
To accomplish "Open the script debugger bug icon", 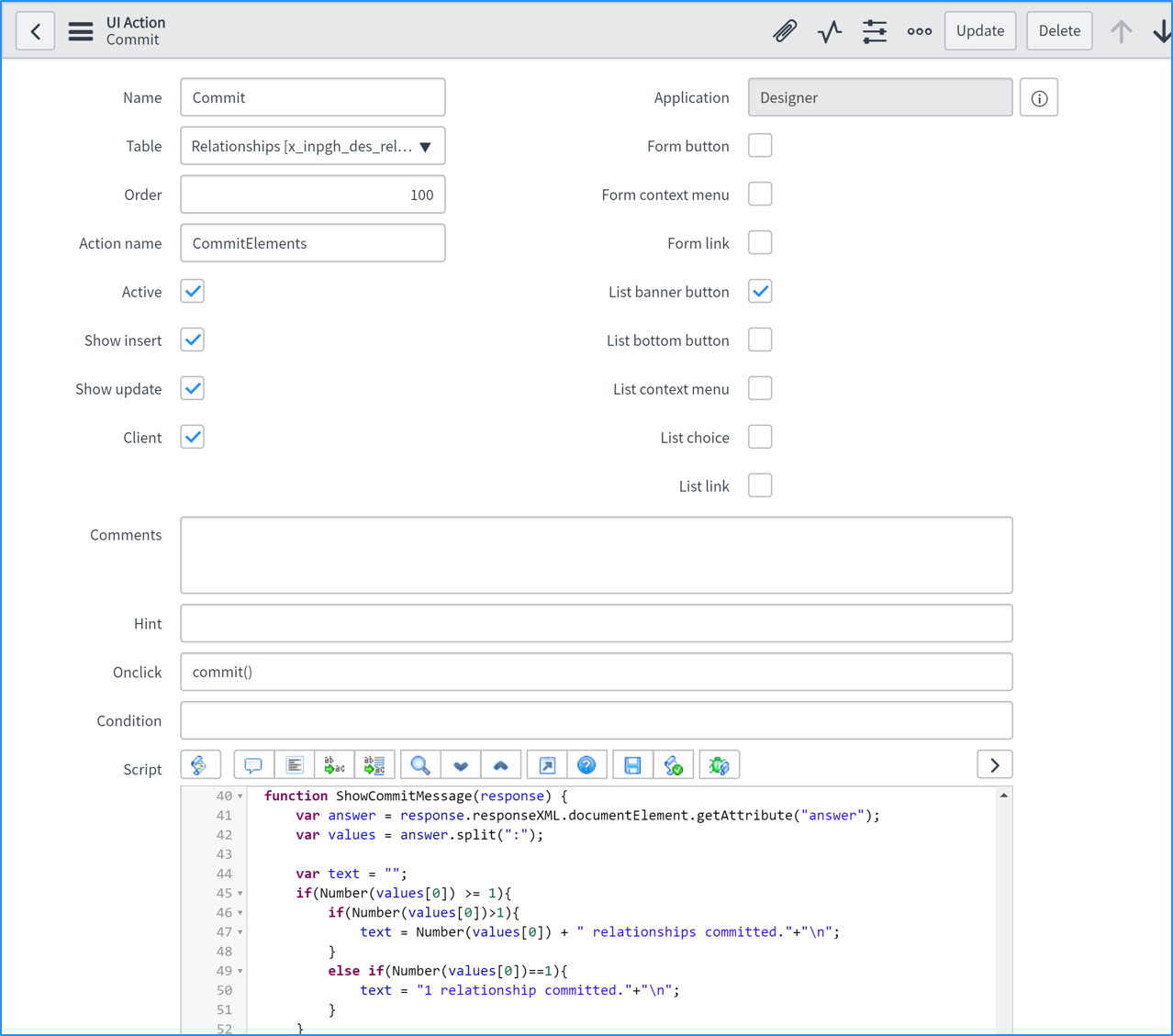I will click(x=719, y=765).
